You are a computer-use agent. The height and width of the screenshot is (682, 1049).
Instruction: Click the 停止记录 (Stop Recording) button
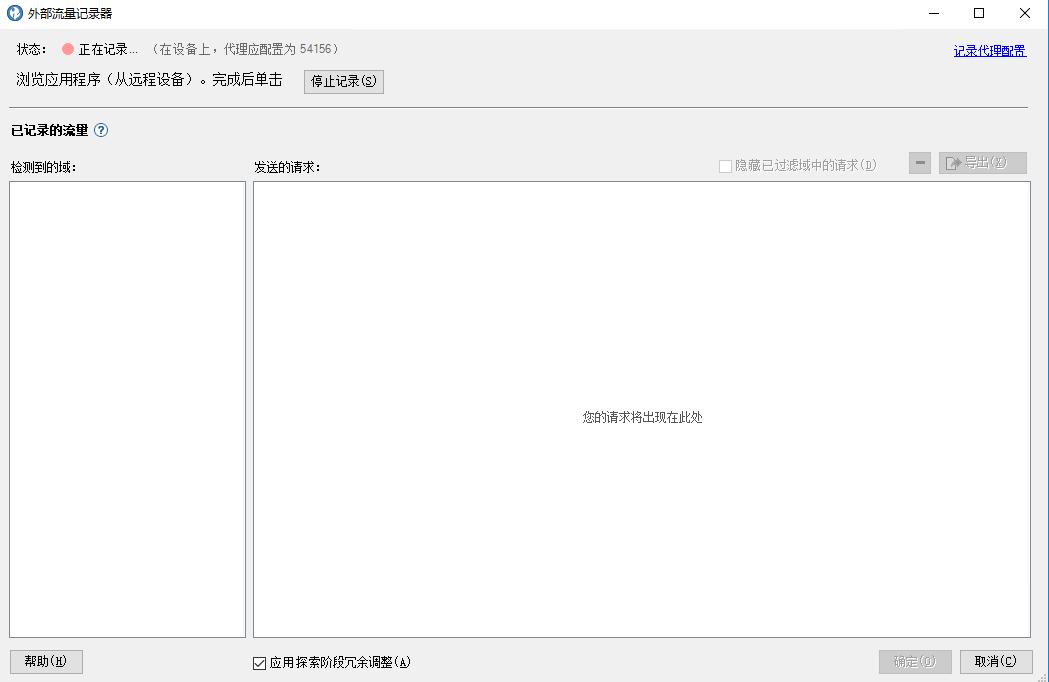(x=343, y=82)
